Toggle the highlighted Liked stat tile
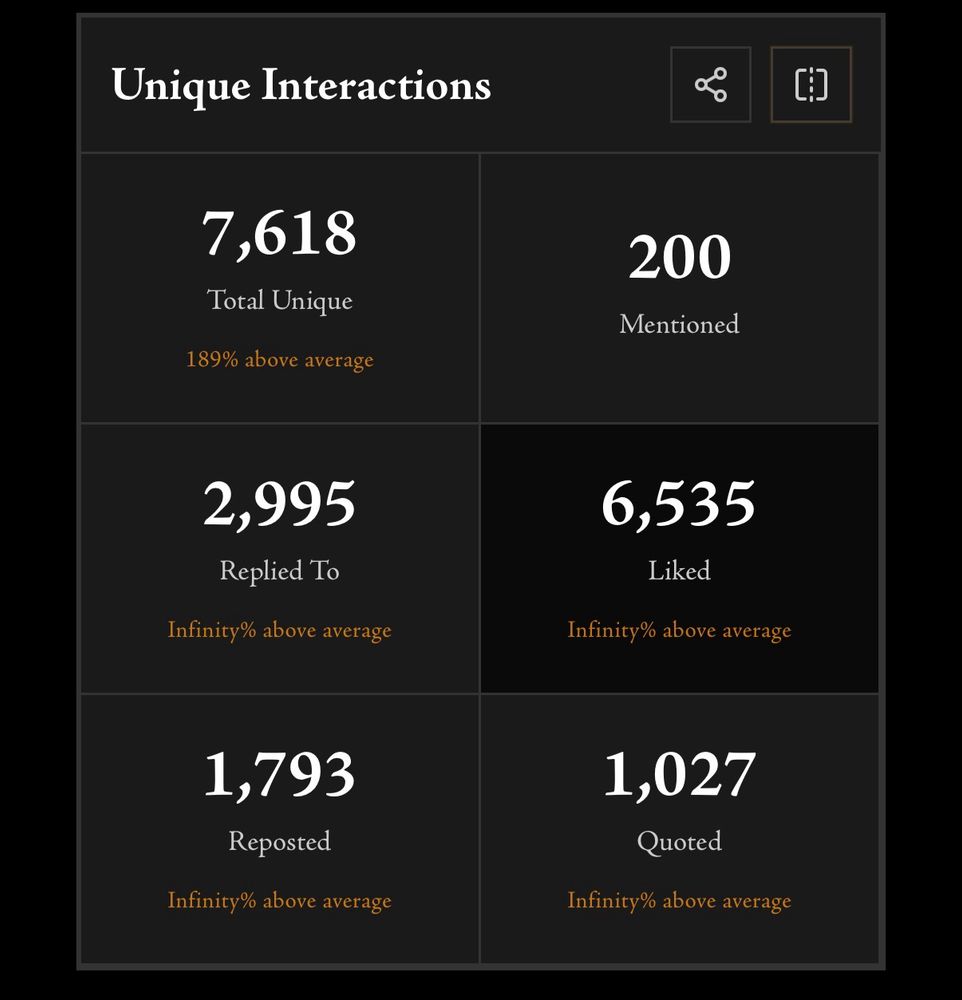962x1000 pixels. (x=680, y=555)
